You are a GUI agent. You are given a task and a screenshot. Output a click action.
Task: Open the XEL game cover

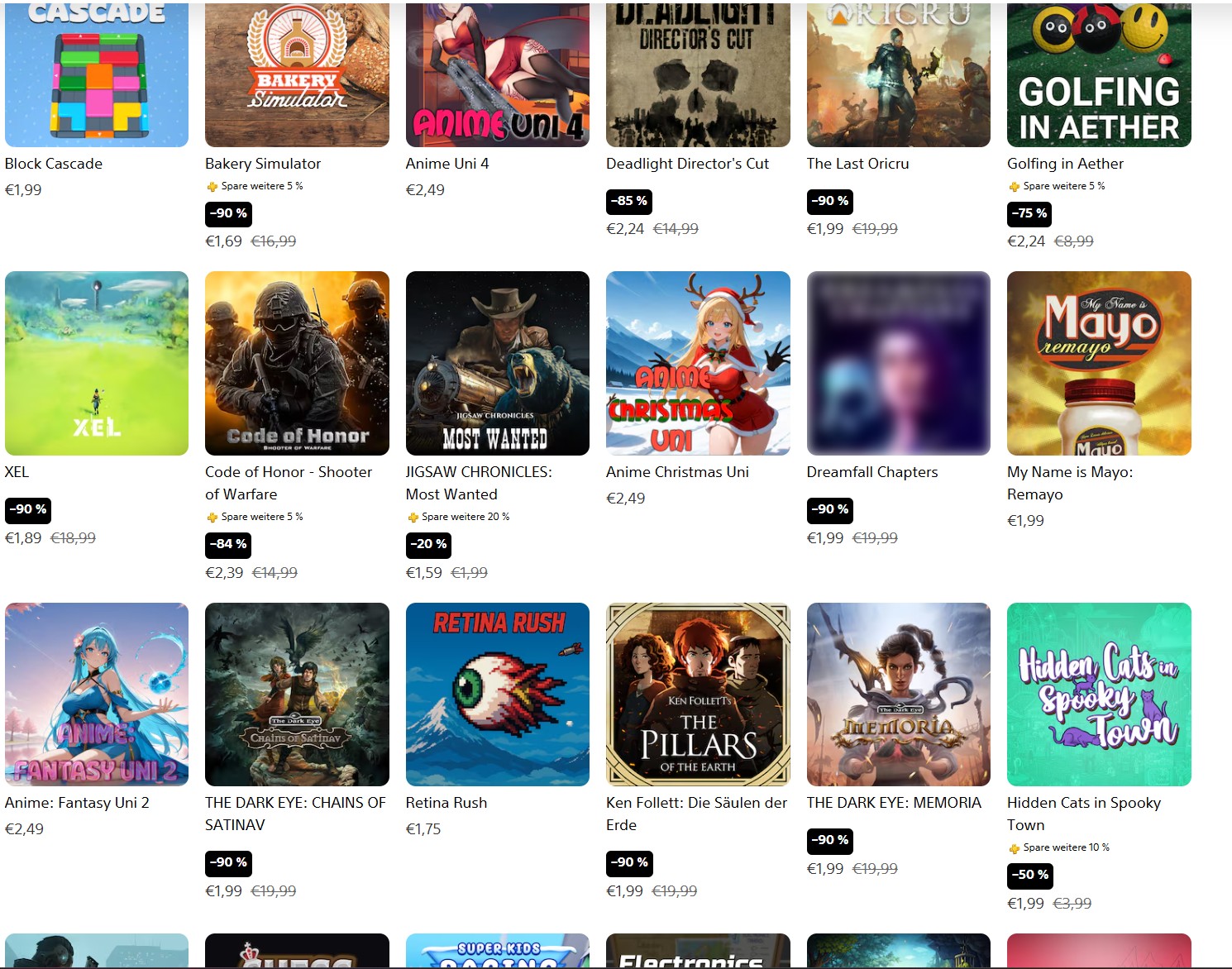tap(97, 363)
